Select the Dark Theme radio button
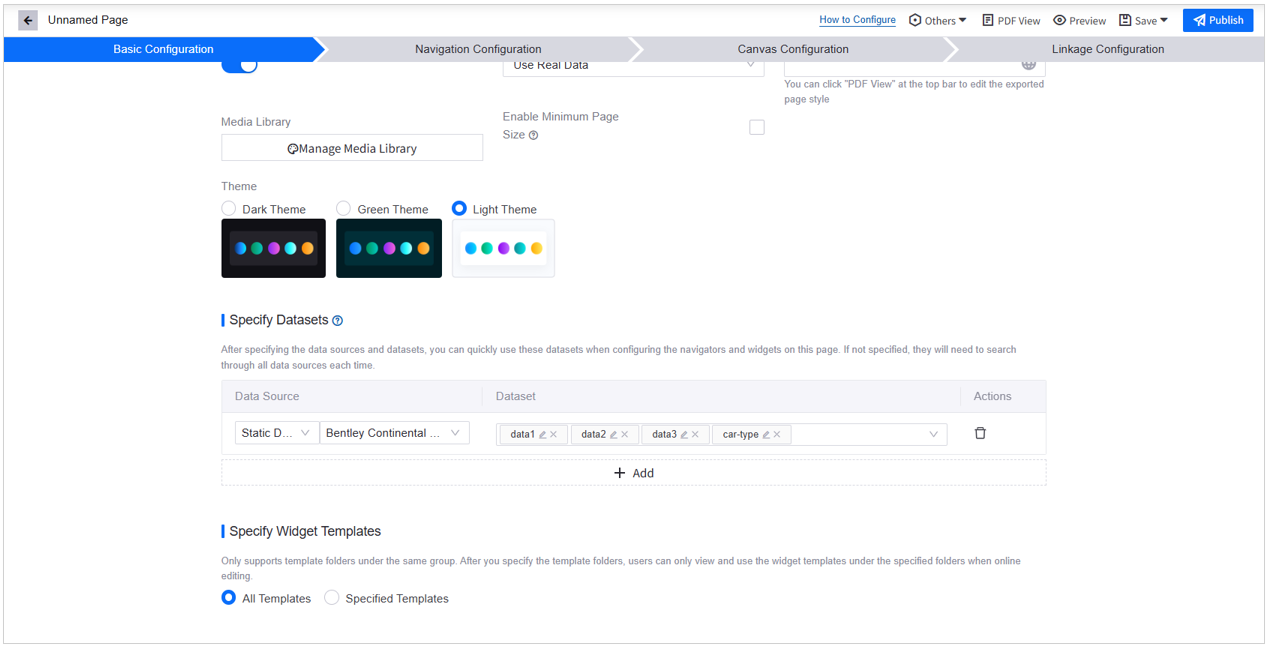Screen dimensions: 1271x648 coord(229,208)
